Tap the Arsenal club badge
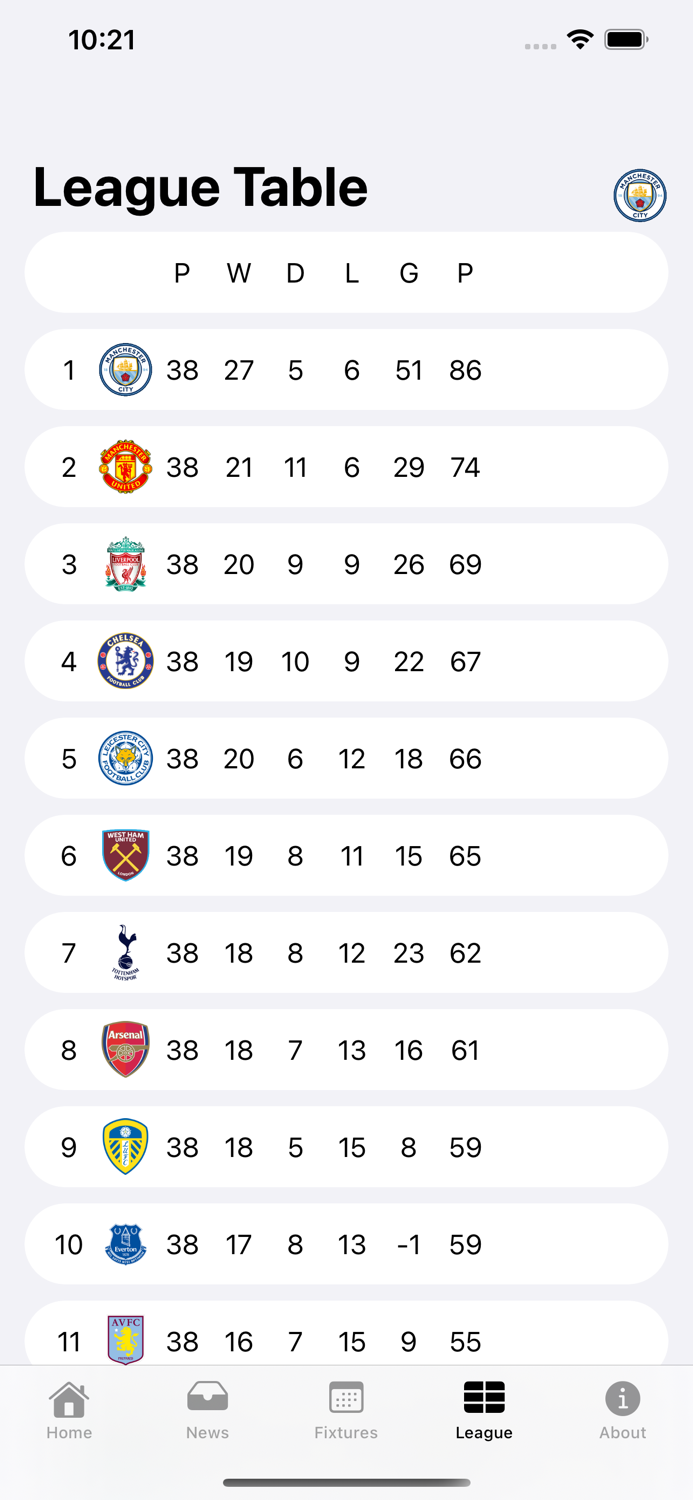Viewport: 693px width, 1500px height. (125, 1050)
